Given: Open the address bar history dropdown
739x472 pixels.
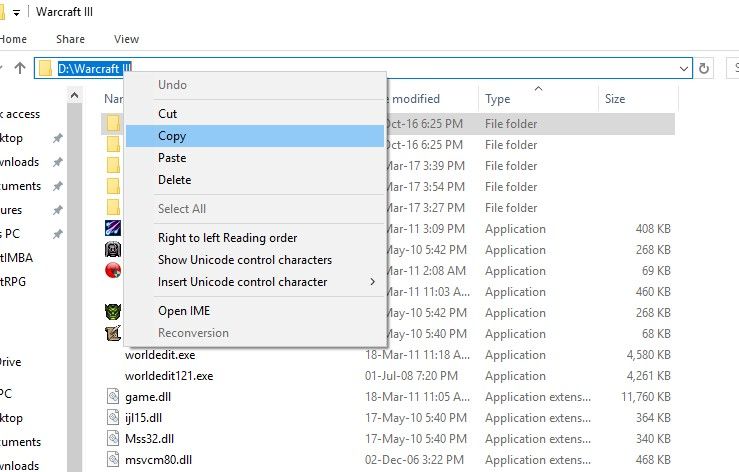Looking at the screenshot, I should pos(684,69).
